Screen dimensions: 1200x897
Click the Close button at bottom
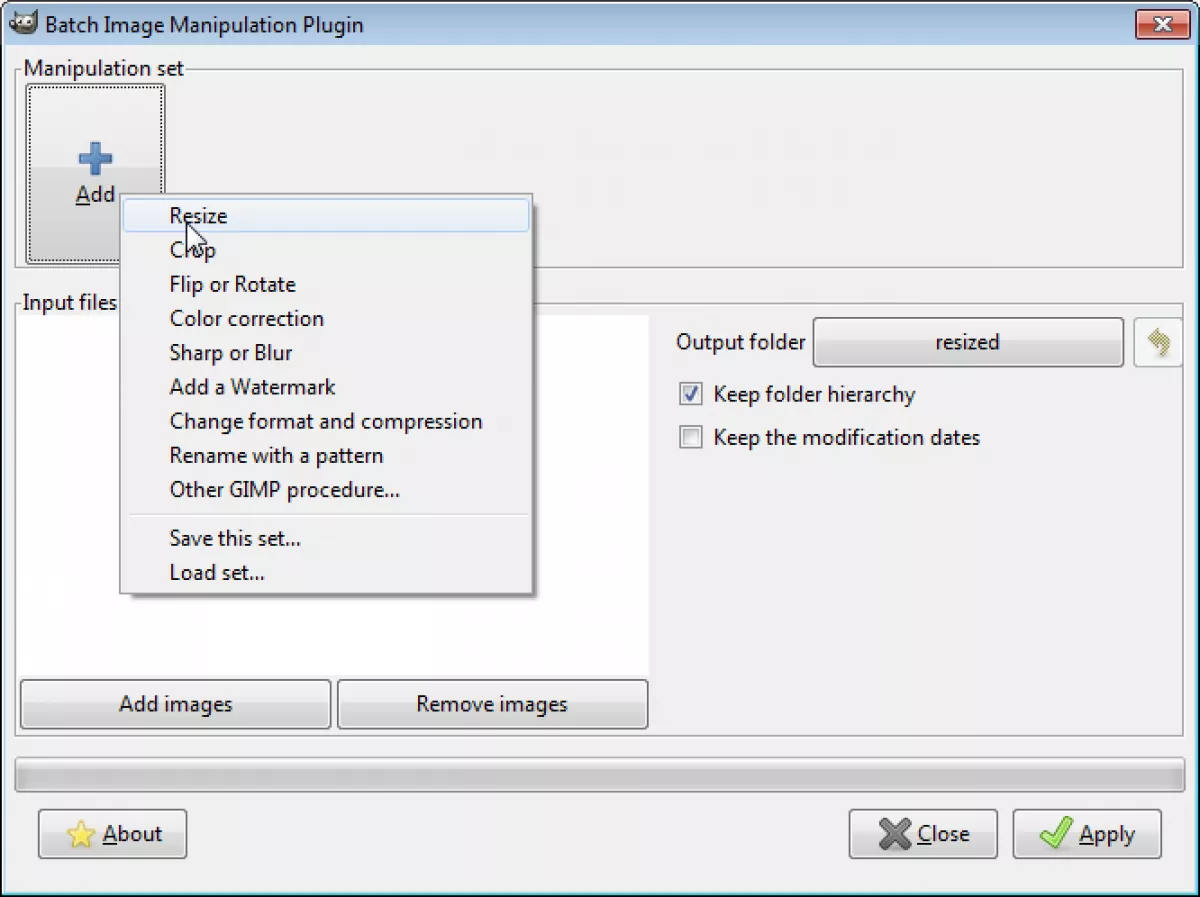click(x=923, y=834)
